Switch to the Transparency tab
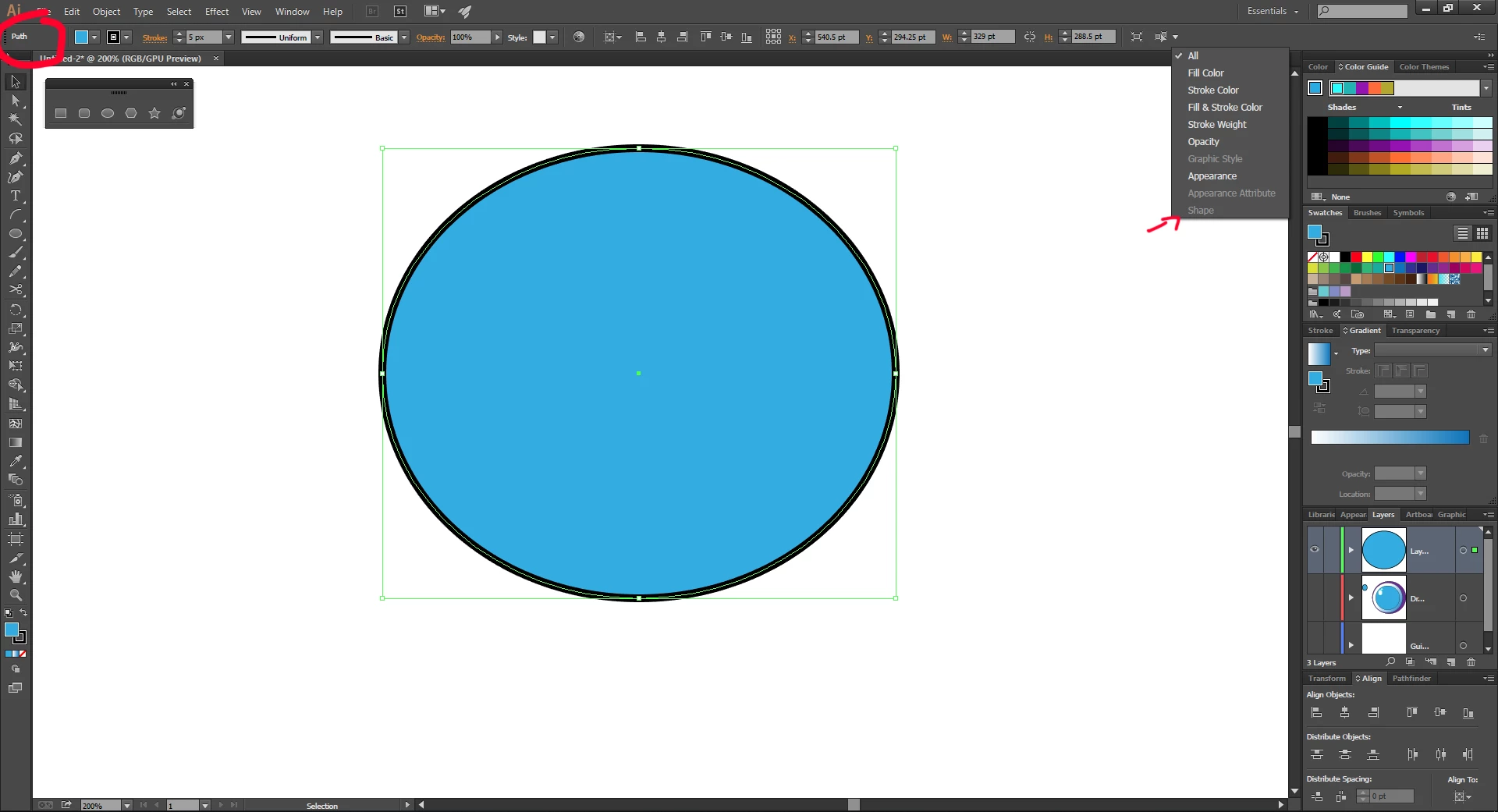Image resolution: width=1498 pixels, height=812 pixels. click(1415, 331)
